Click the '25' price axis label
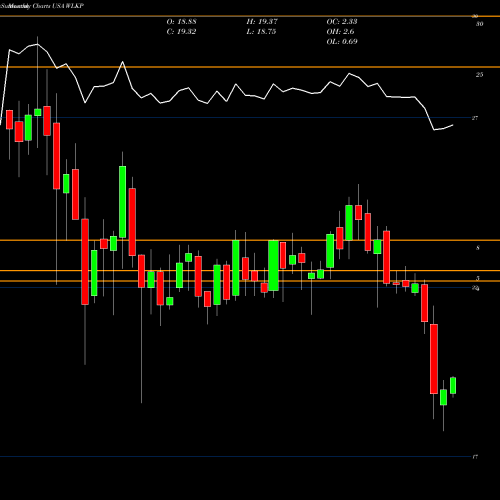 (x=479, y=75)
